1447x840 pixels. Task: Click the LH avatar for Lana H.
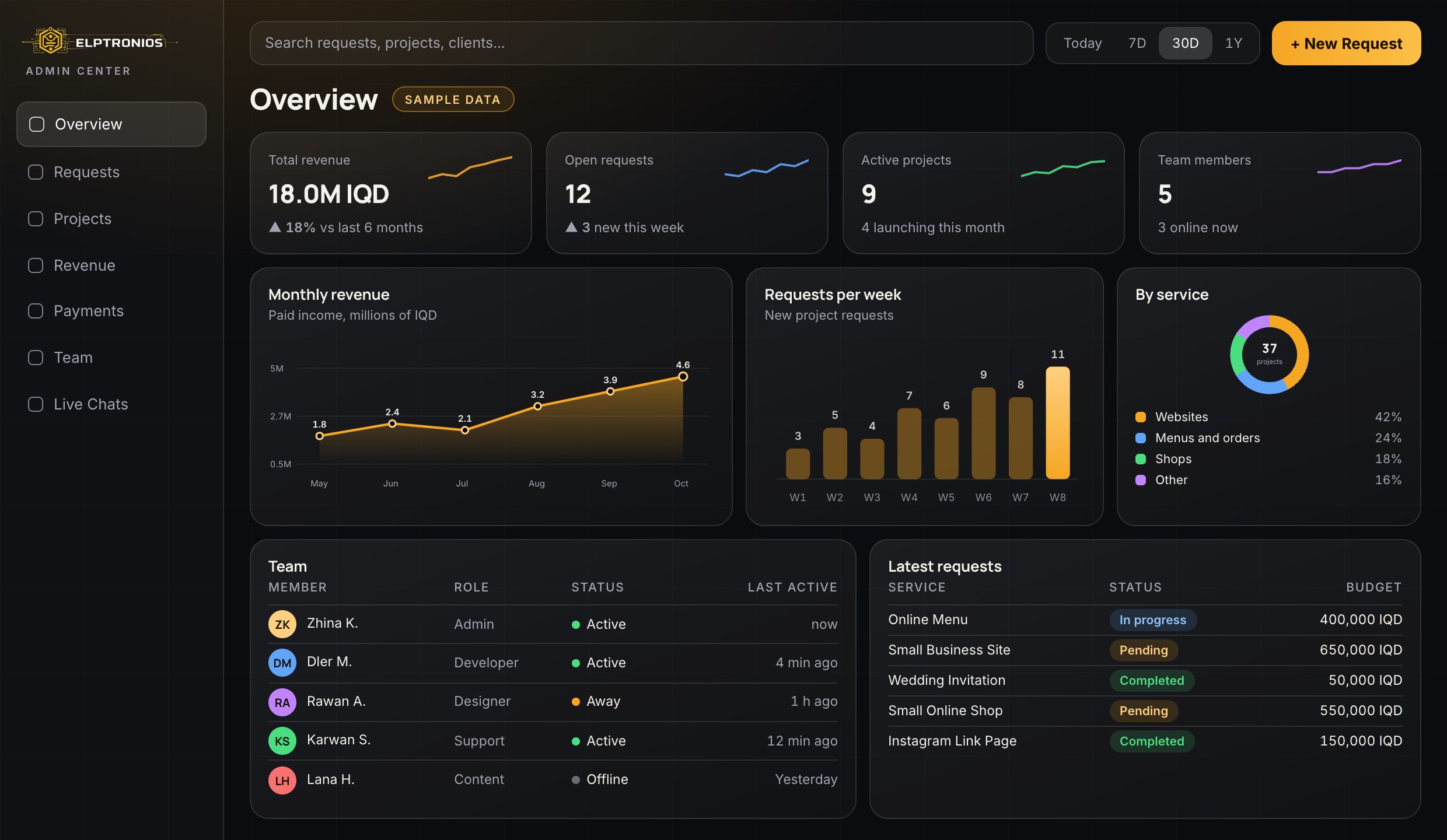tap(282, 780)
